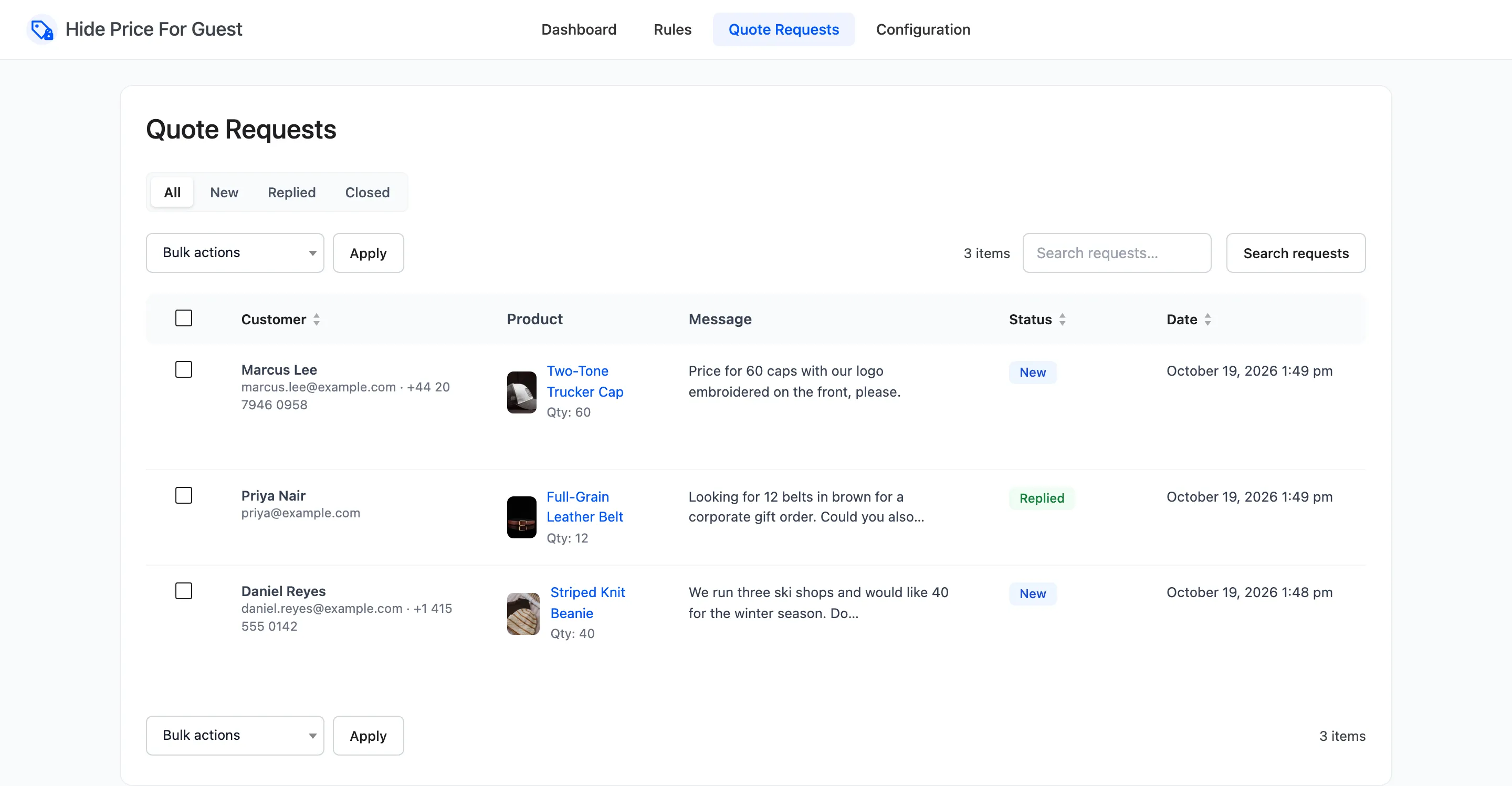Viewport: 1512px width, 786px height.
Task: Open the Two-Tone Trucker Cap thumbnail
Action: coord(521,392)
